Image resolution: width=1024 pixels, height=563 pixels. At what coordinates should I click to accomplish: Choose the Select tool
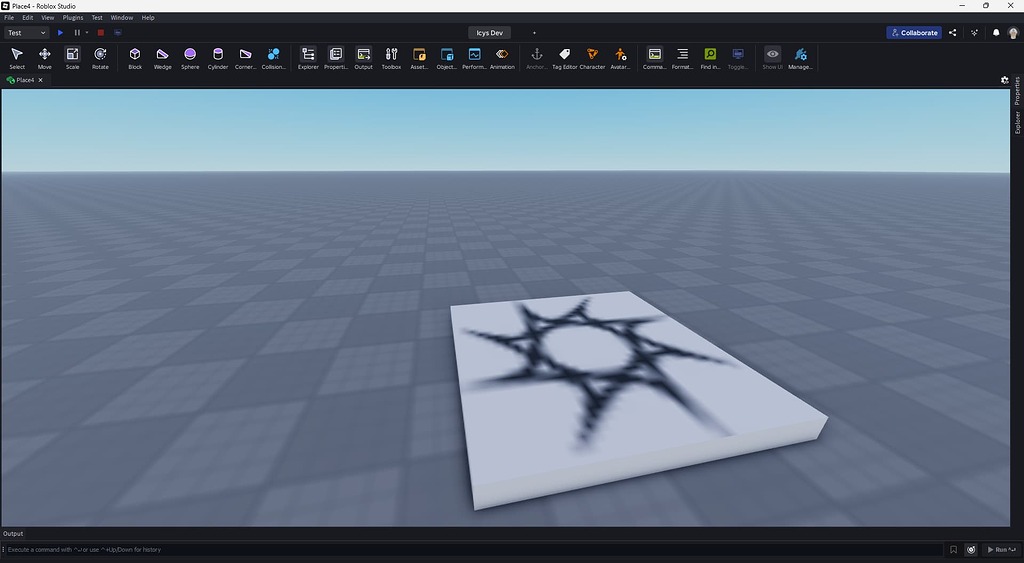(17, 58)
